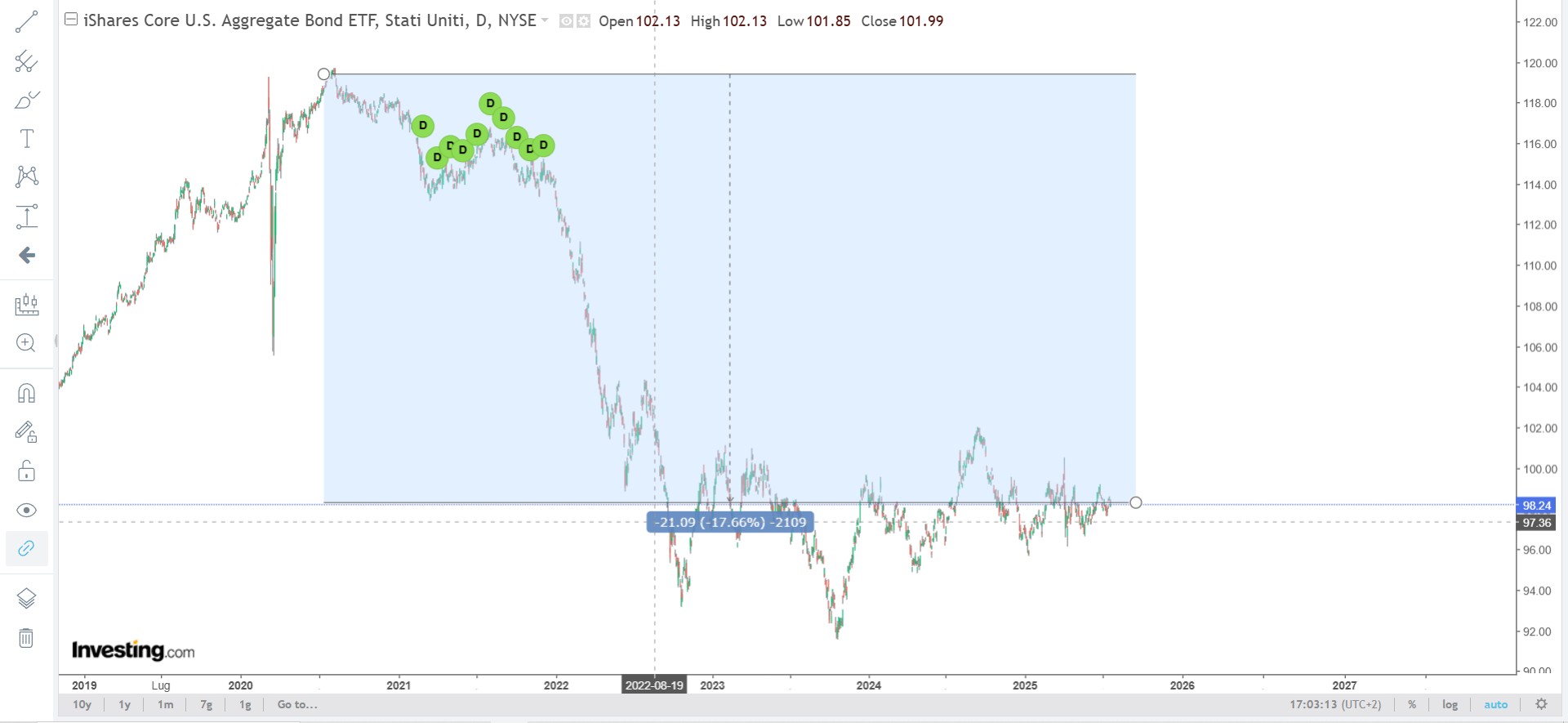
Task: Toggle auto scale button
Action: (x=1496, y=704)
